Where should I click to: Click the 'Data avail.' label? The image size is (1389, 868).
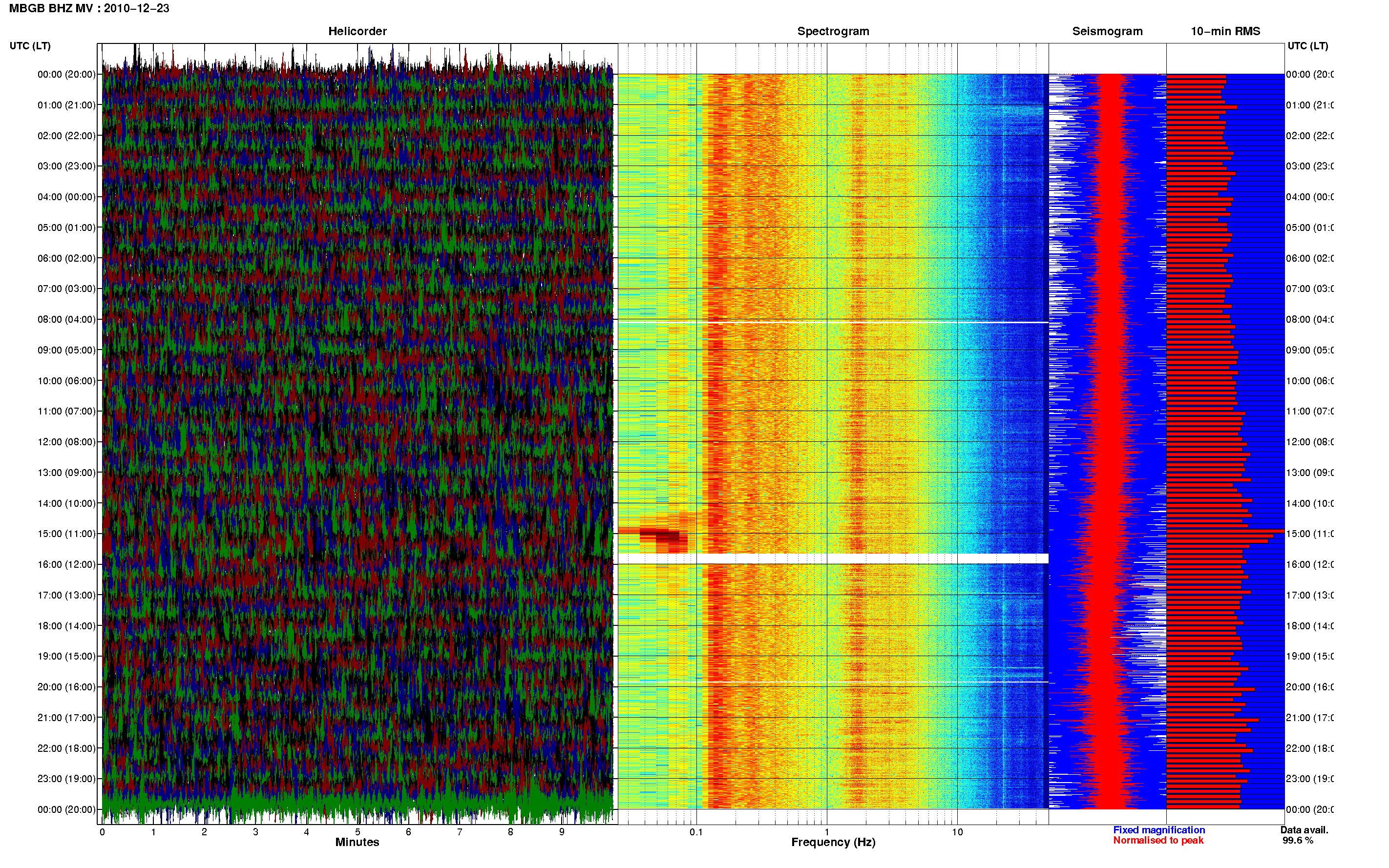click(x=1304, y=830)
